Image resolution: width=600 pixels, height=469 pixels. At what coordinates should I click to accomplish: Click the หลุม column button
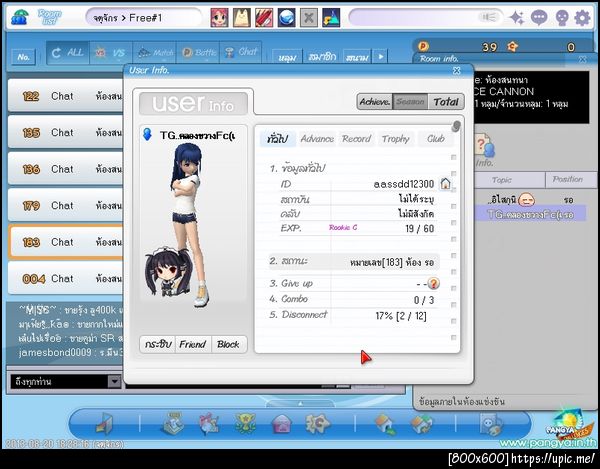click(x=287, y=57)
